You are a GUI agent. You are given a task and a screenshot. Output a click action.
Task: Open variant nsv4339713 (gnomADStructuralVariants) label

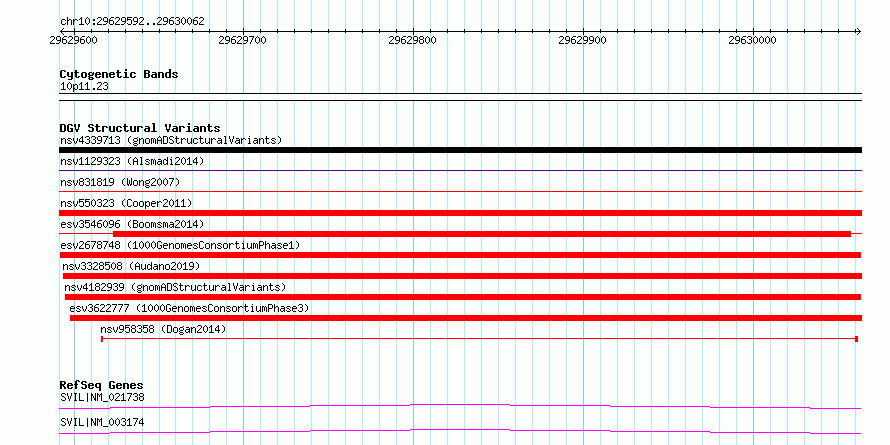[x=171, y=140]
